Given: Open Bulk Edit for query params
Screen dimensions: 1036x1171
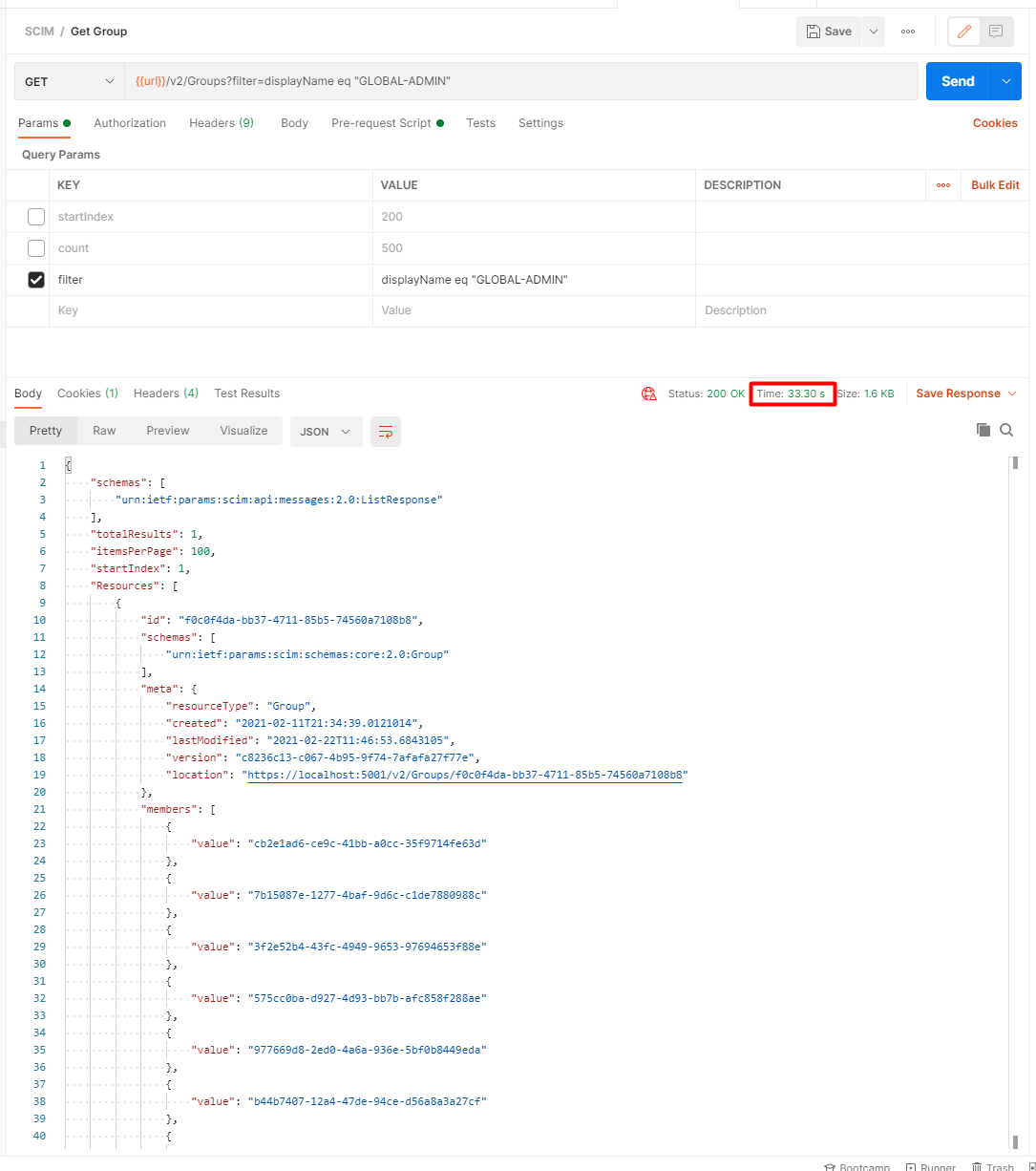Looking at the screenshot, I should coord(994,184).
